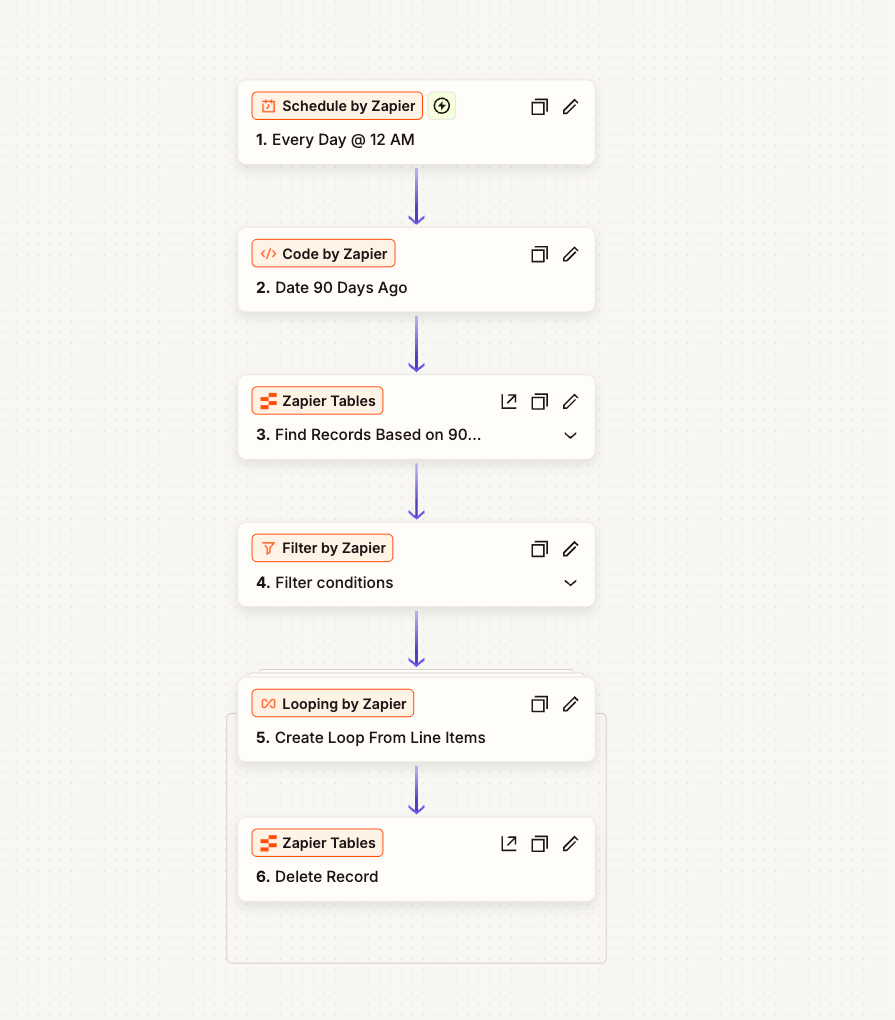This screenshot has height=1020, width=895.
Task: Expand the Find Records step chevron
Action: (x=570, y=435)
